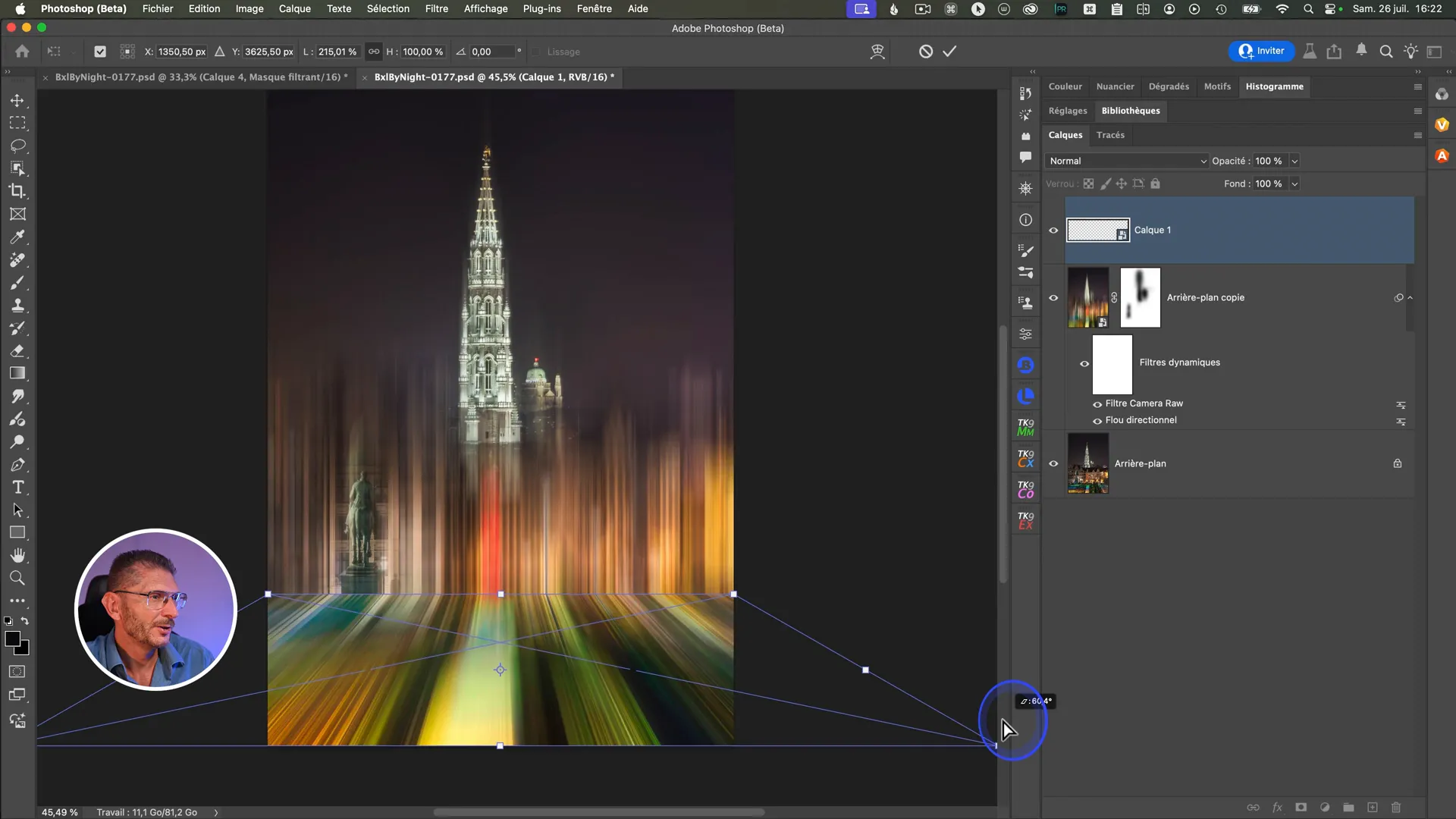Open the Calque menu

point(294,8)
